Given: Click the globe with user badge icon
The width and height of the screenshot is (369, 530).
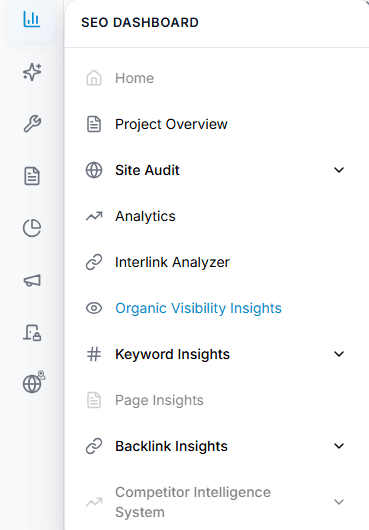Looking at the screenshot, I should pyautogui.click(x=34, y=382).
